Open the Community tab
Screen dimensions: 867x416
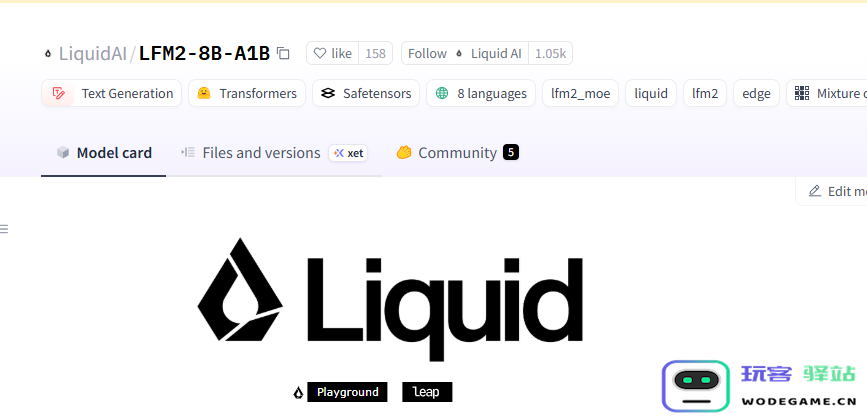coord(457,153)
